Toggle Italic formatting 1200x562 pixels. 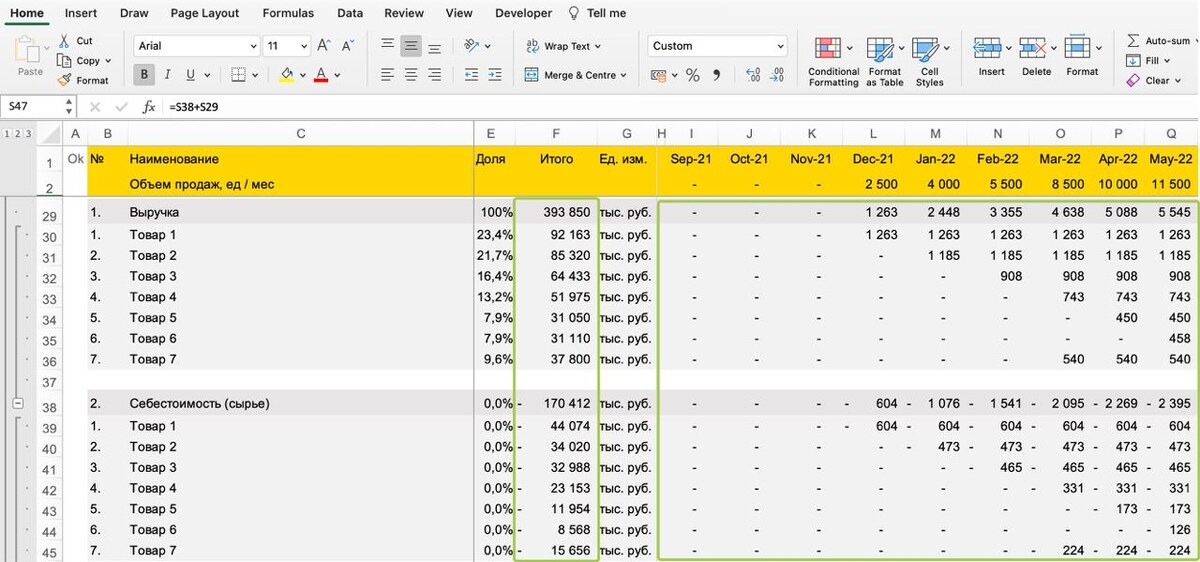[167, 75]
